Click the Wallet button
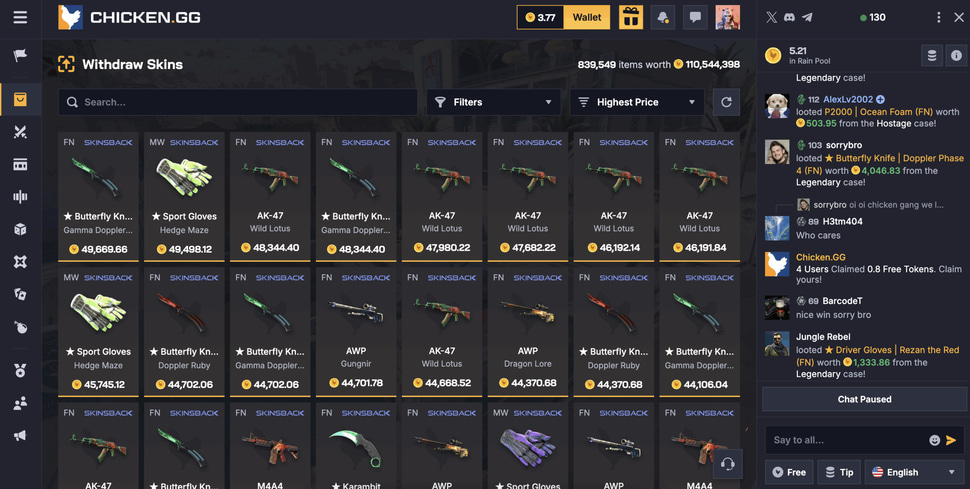The image size is (970, 489). (x=586, y=17)
